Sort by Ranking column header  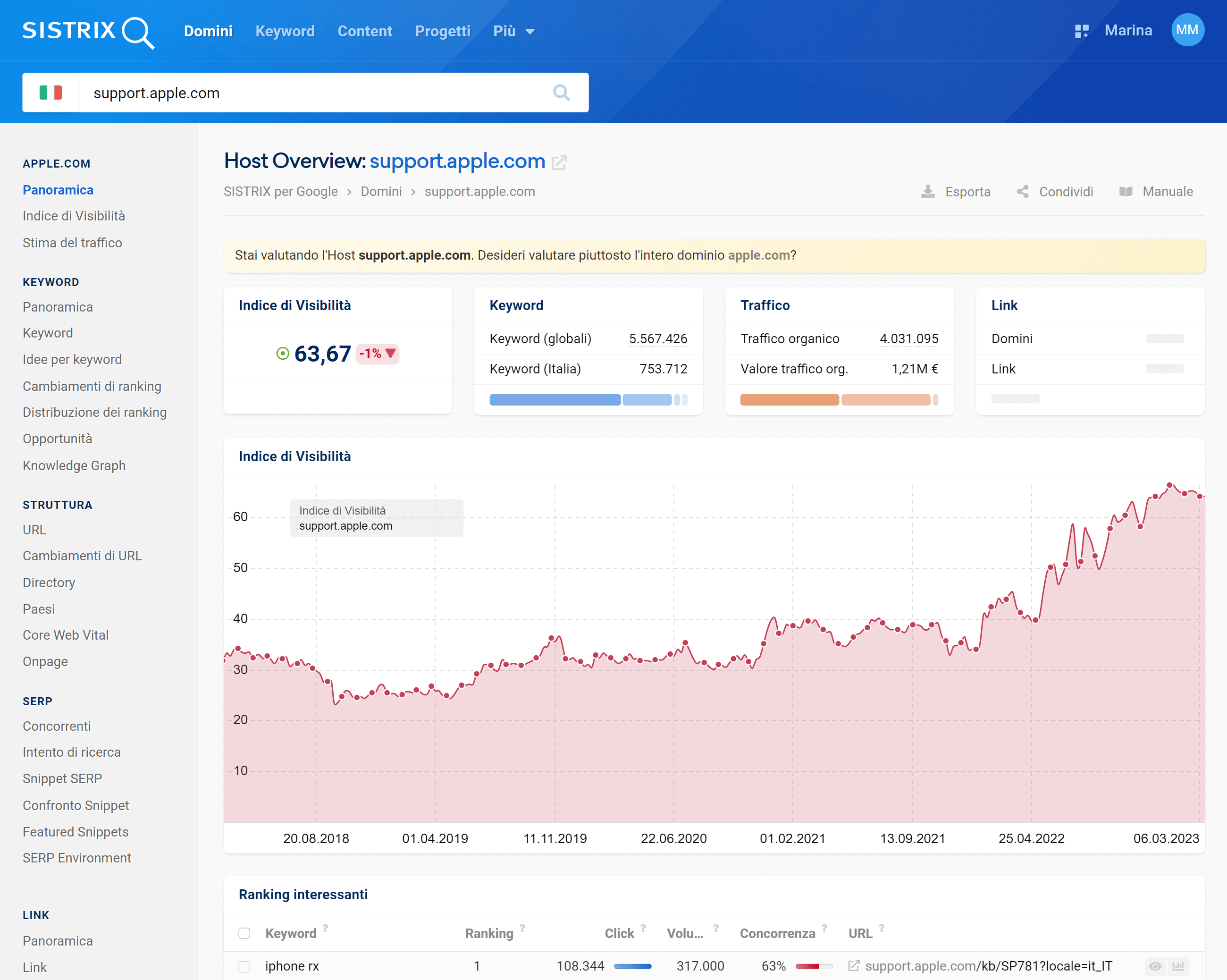click(489, 933)
